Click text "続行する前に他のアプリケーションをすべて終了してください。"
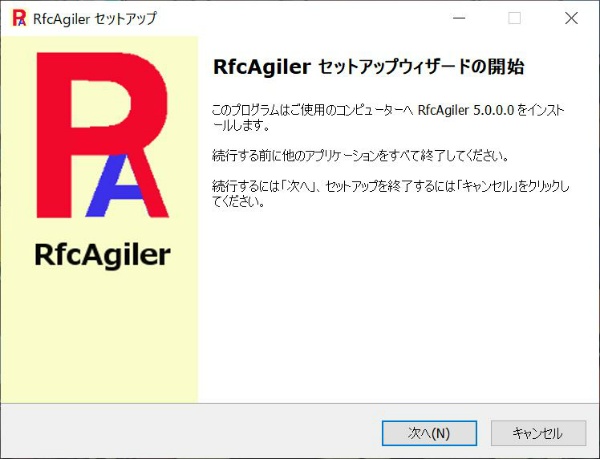This screenshot has width=600, height=459. [x=360, y=156]
